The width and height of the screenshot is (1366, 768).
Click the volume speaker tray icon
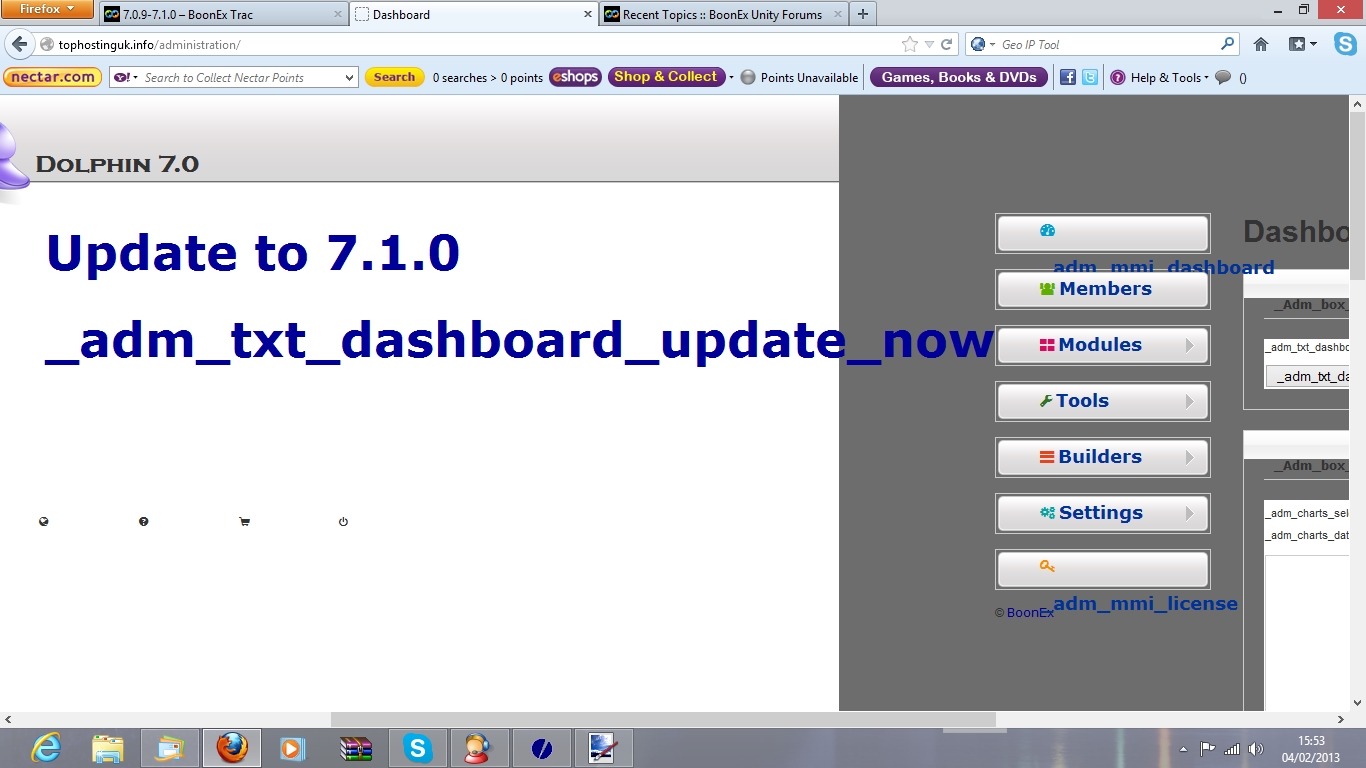[x=1256, y=748]
